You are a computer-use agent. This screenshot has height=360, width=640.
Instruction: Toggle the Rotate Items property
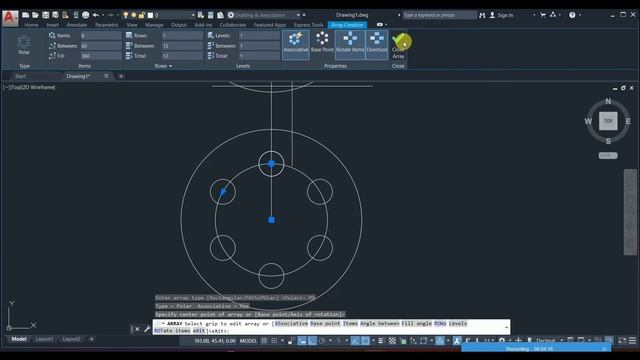pyautogui.click(x=350, y=44)
